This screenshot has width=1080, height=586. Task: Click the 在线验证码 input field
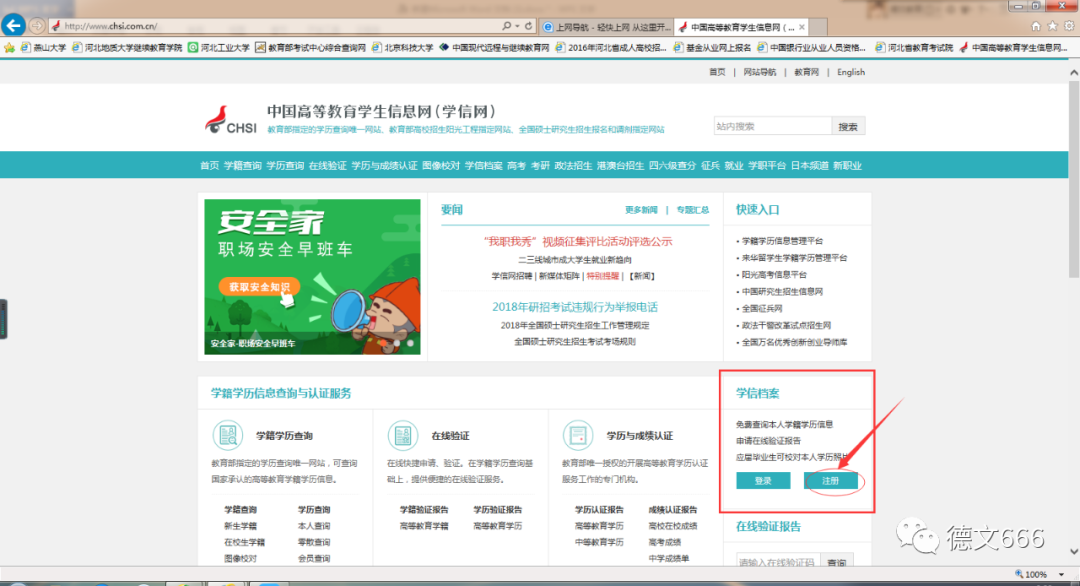[x=778, y=562]
